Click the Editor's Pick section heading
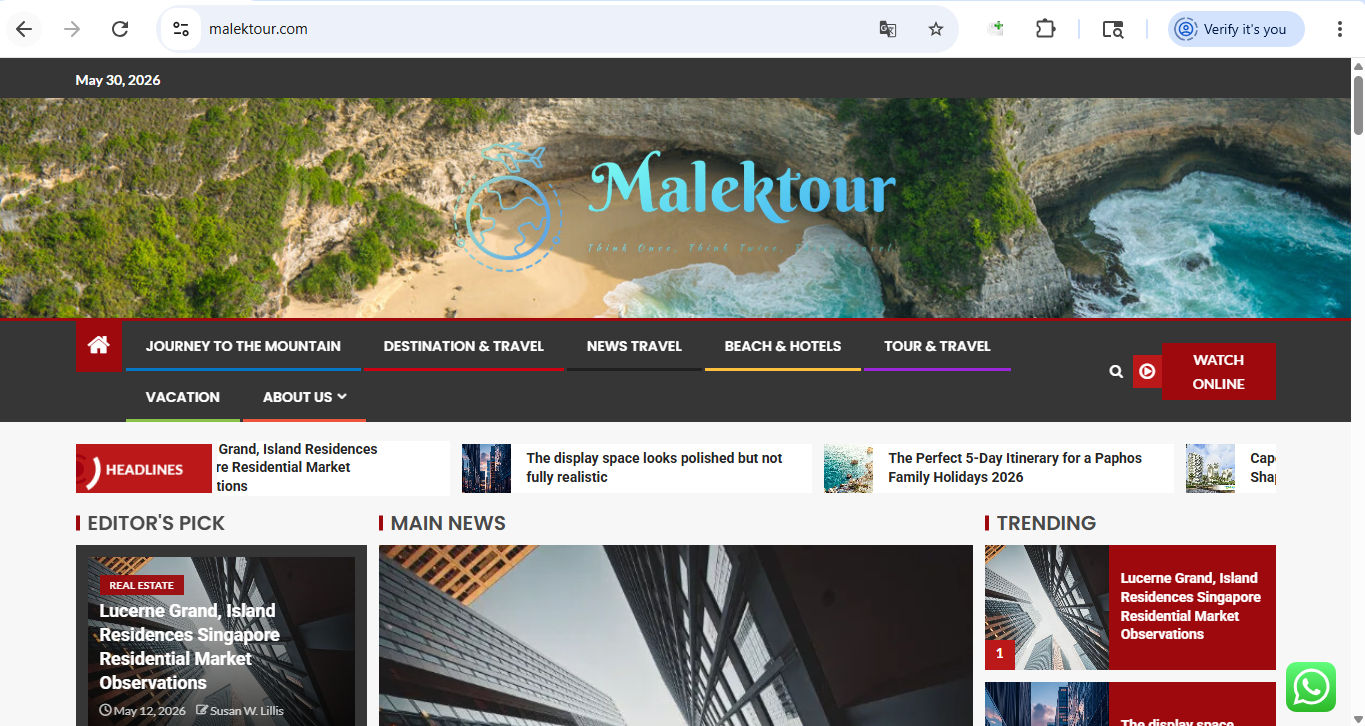 (156, 523)
